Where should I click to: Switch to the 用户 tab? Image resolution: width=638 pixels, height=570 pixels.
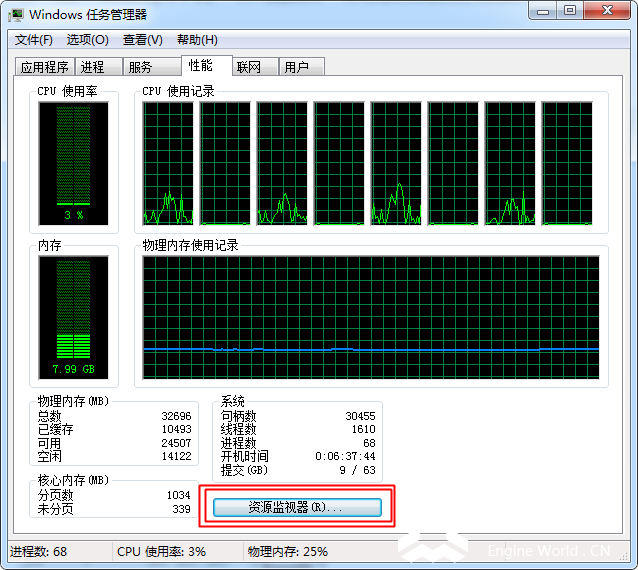[x=302, y=67]
